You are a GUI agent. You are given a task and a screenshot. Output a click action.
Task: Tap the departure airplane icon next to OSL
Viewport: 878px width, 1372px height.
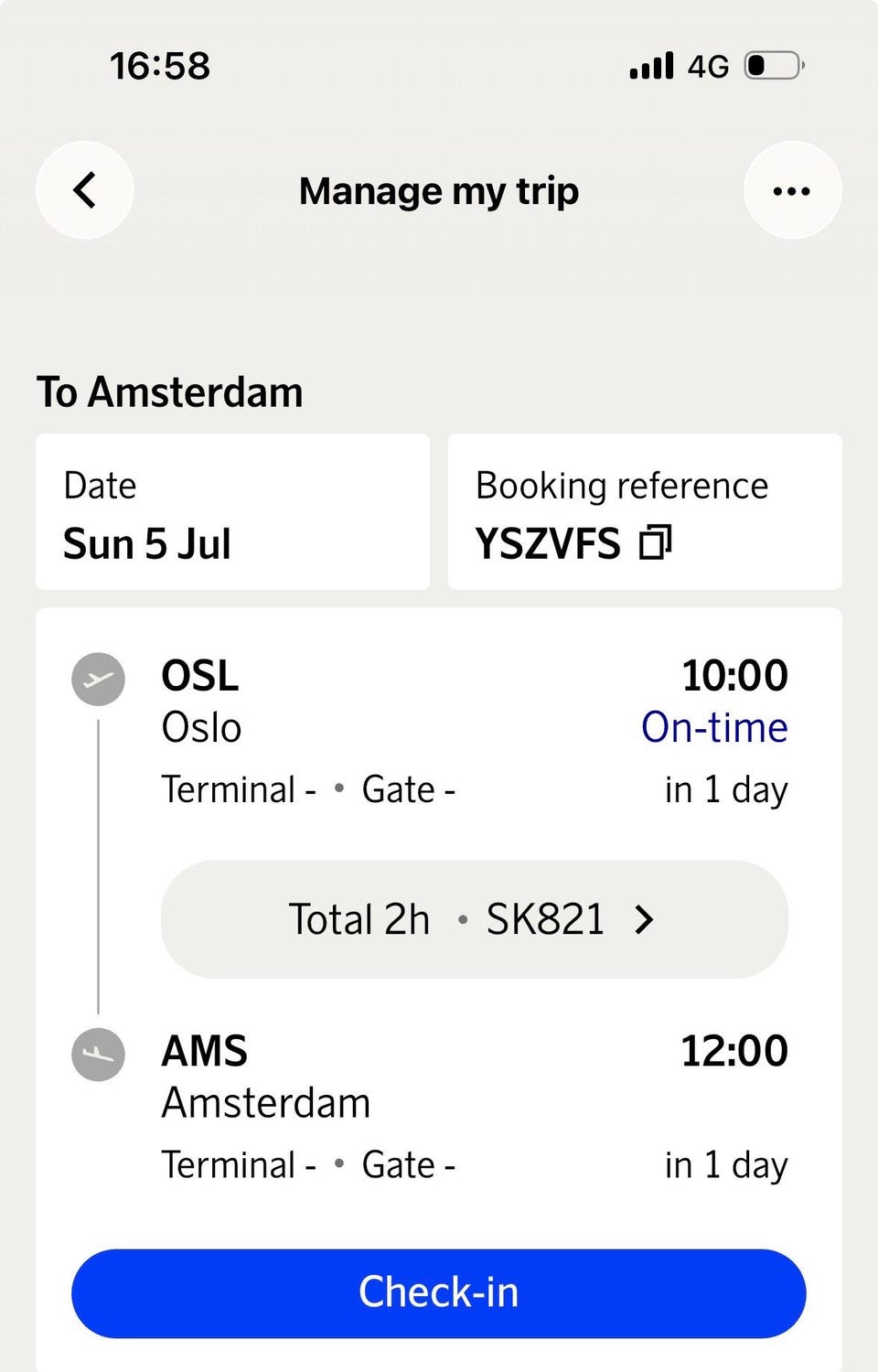(x=98, y=679)
